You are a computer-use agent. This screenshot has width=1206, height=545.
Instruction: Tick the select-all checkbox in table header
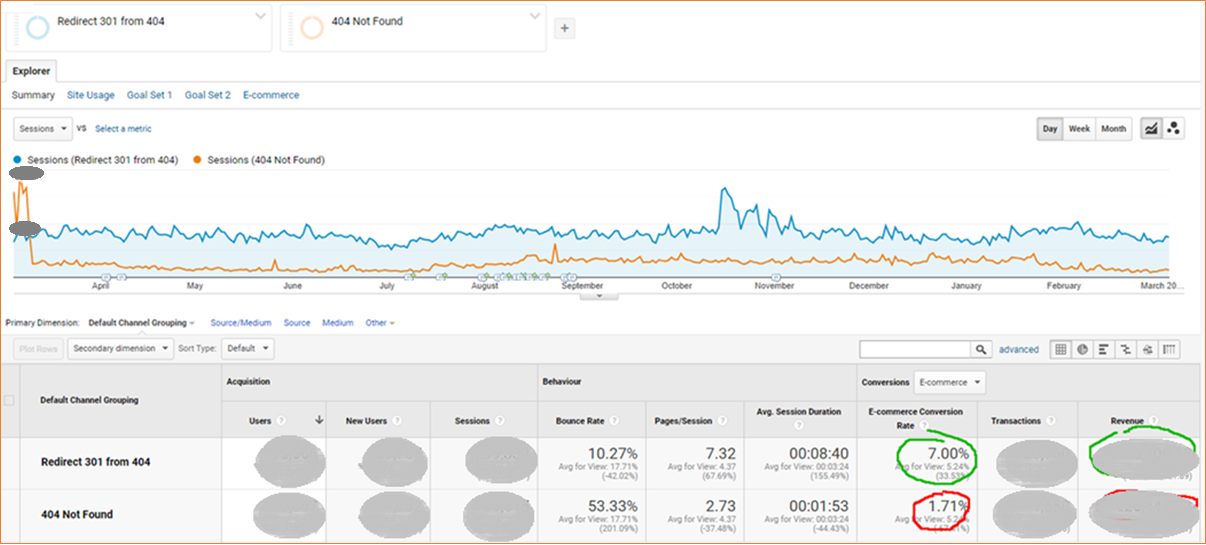click(x=10, y=400)
